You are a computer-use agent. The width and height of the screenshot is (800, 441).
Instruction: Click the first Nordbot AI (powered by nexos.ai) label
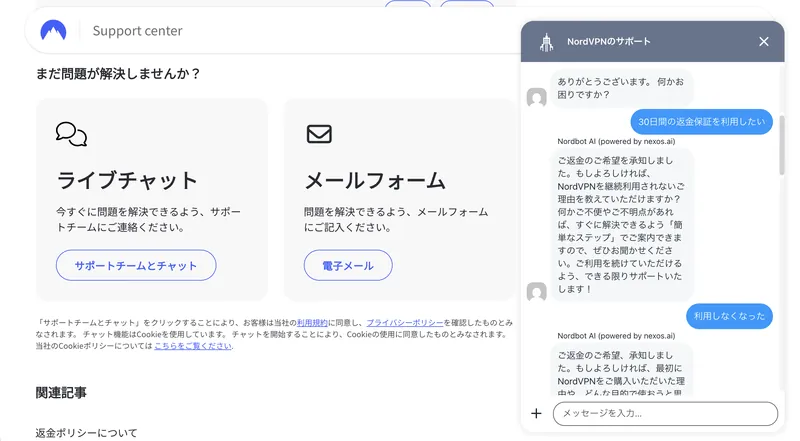point(616,141)
